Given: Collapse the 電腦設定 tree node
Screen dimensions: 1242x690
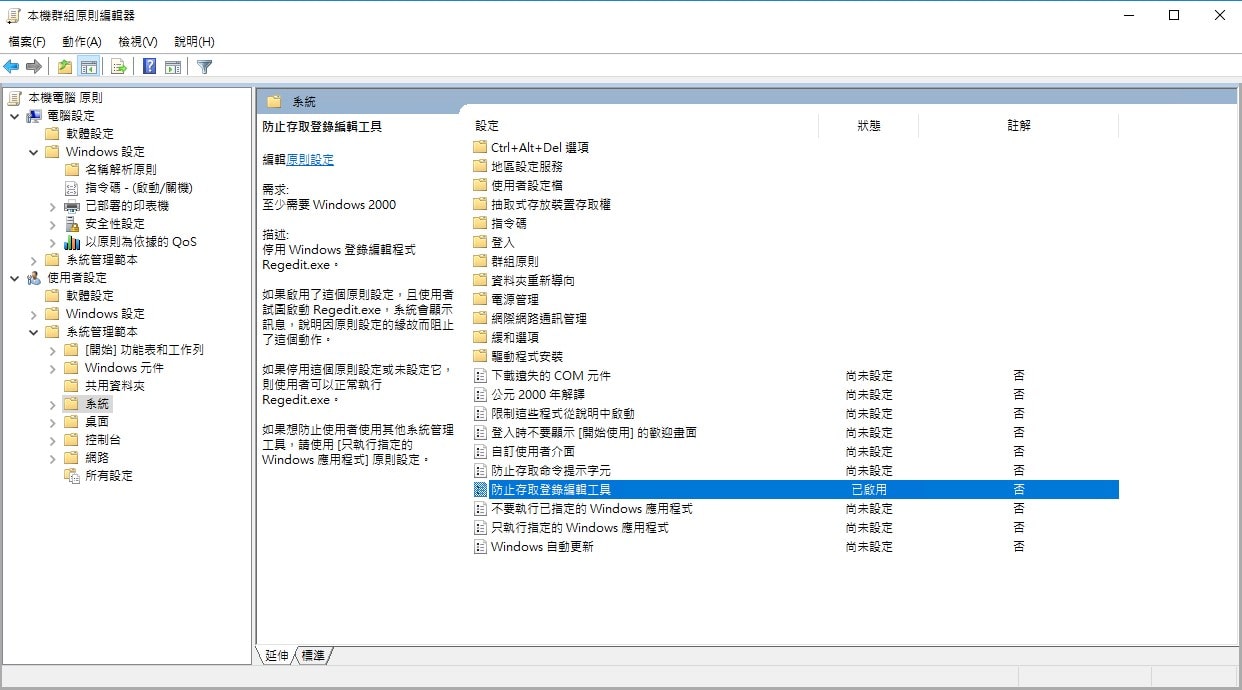Looking at the screenshot, I should tap(14, 116).
